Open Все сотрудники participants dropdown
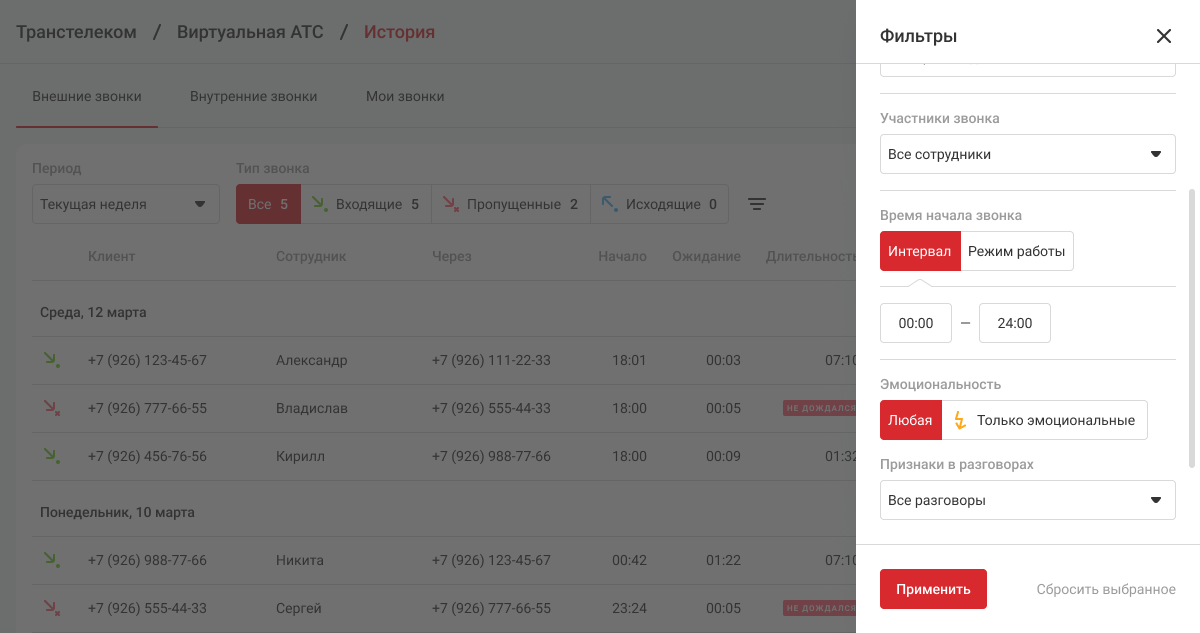1200x633 pixels. click(1027, 154)
